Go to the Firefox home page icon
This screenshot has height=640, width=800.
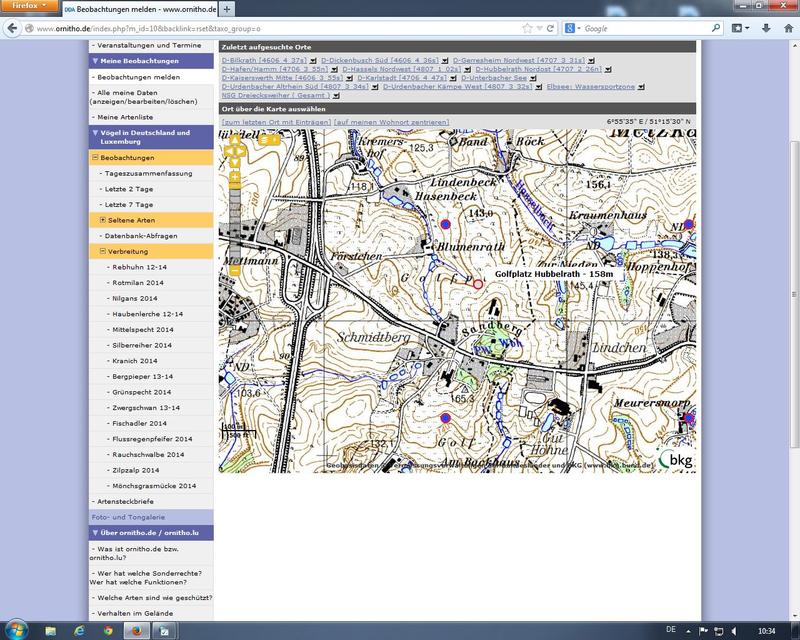click(788, 29)
